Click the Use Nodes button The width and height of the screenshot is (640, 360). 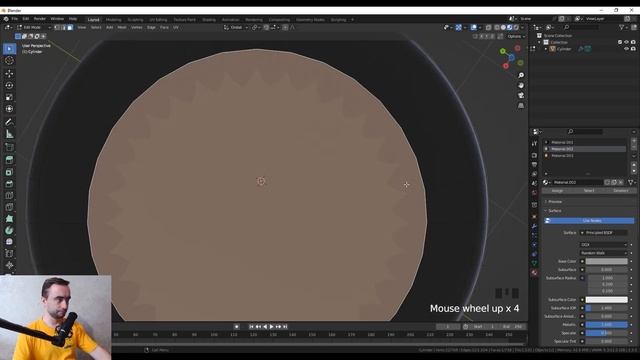(x=589, y=221)
